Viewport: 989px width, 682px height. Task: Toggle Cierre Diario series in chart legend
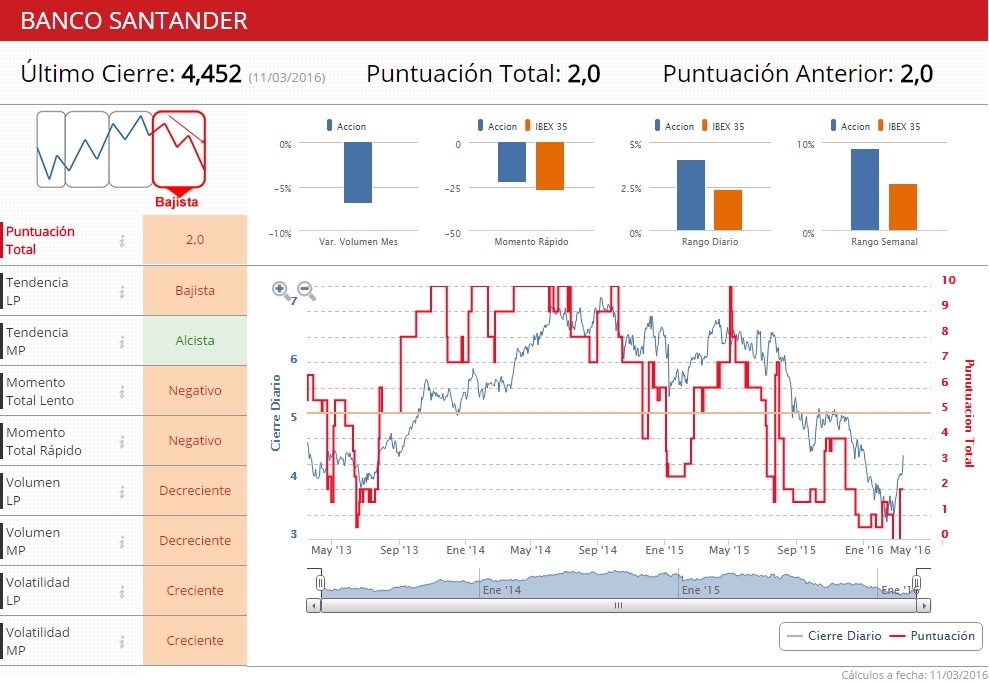click(834, 636)
